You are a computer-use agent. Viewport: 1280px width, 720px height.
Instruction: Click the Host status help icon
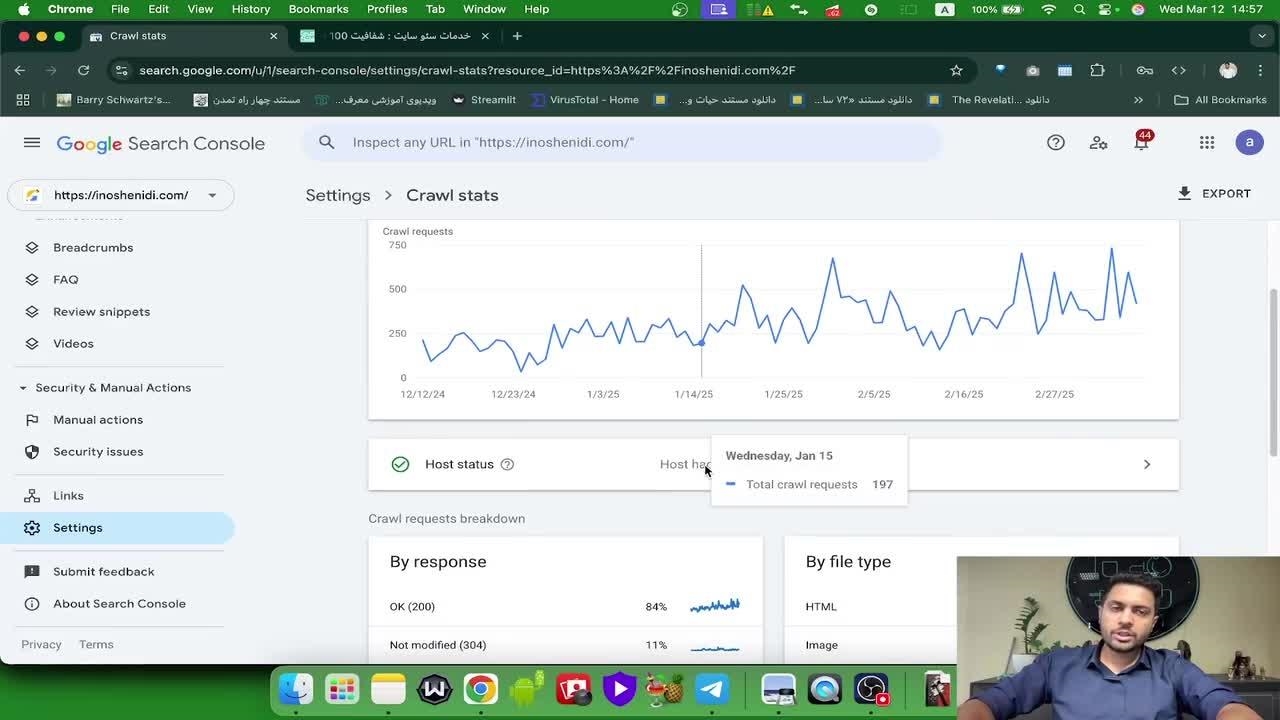[507, 464]
